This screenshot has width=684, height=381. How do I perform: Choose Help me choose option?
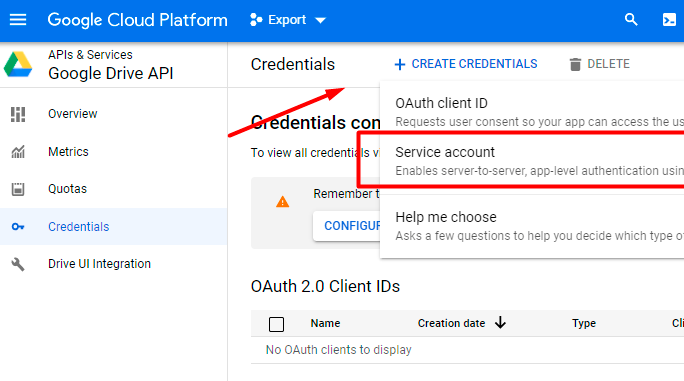532,226
